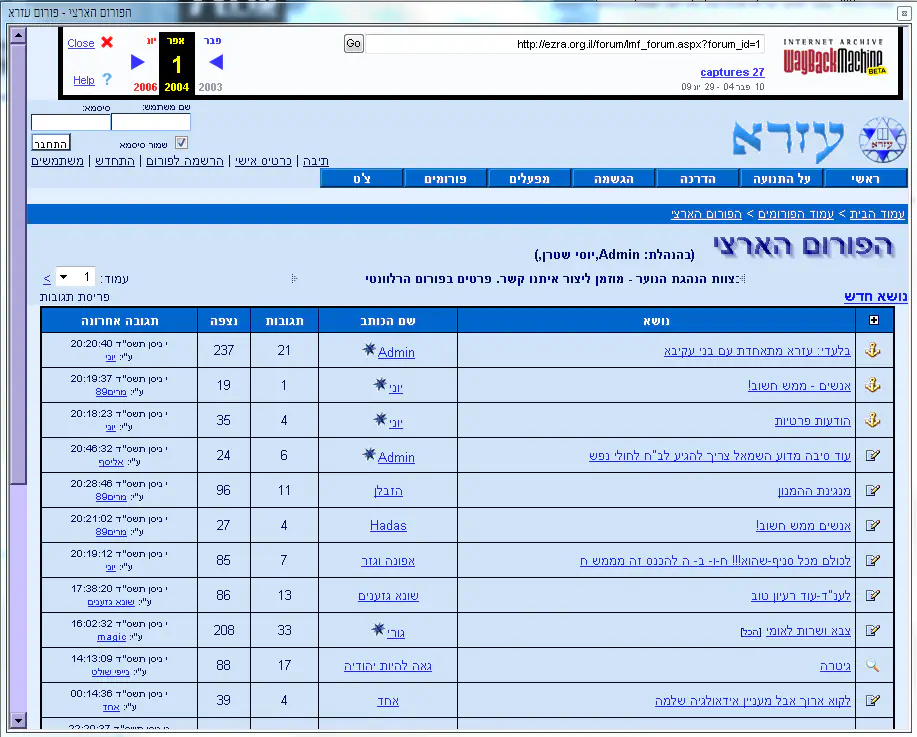Open the הדרכה navigation tab
Screen dimensions: 917x737
point(698,178)
